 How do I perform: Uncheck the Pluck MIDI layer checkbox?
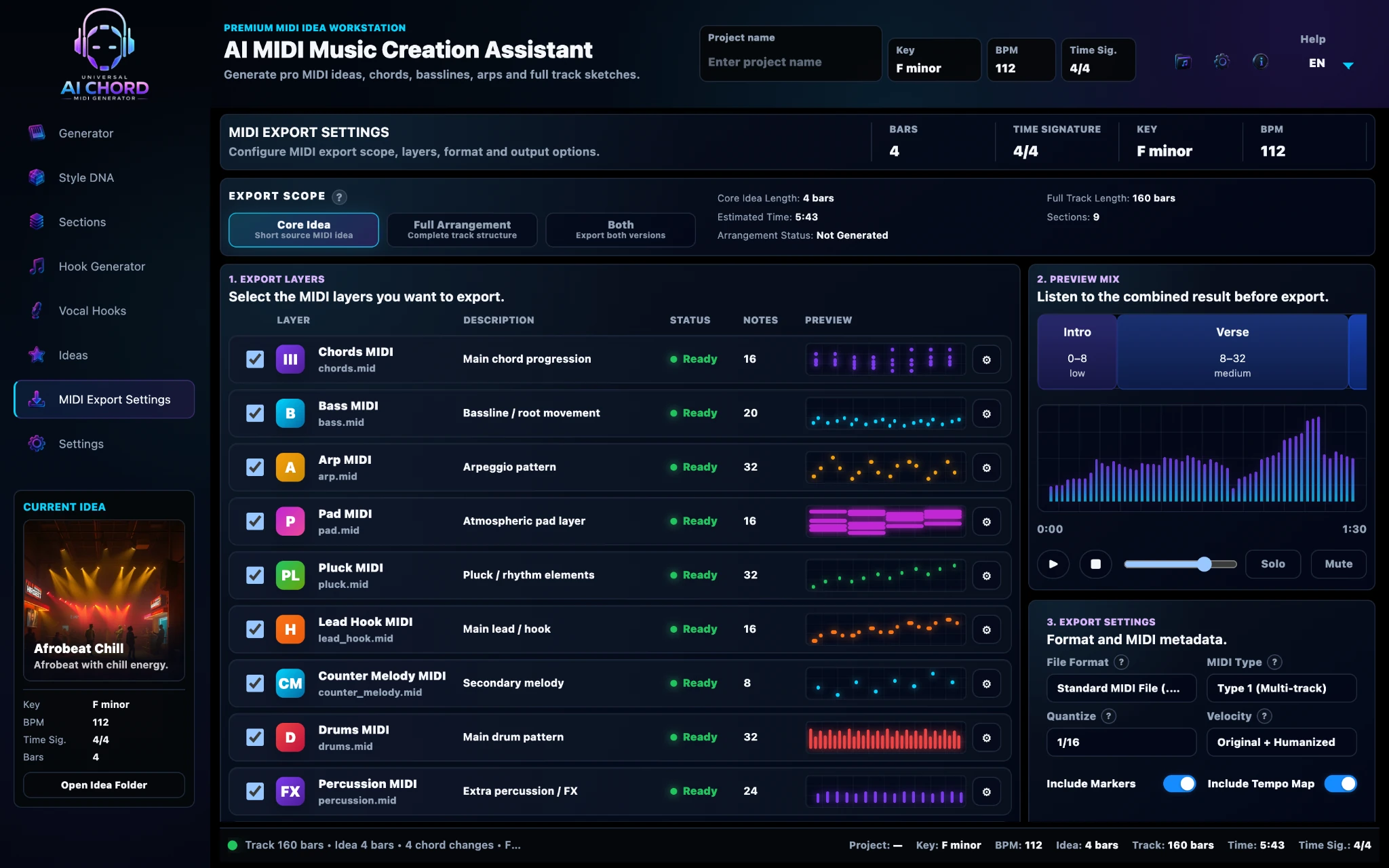tap(255, 575)
